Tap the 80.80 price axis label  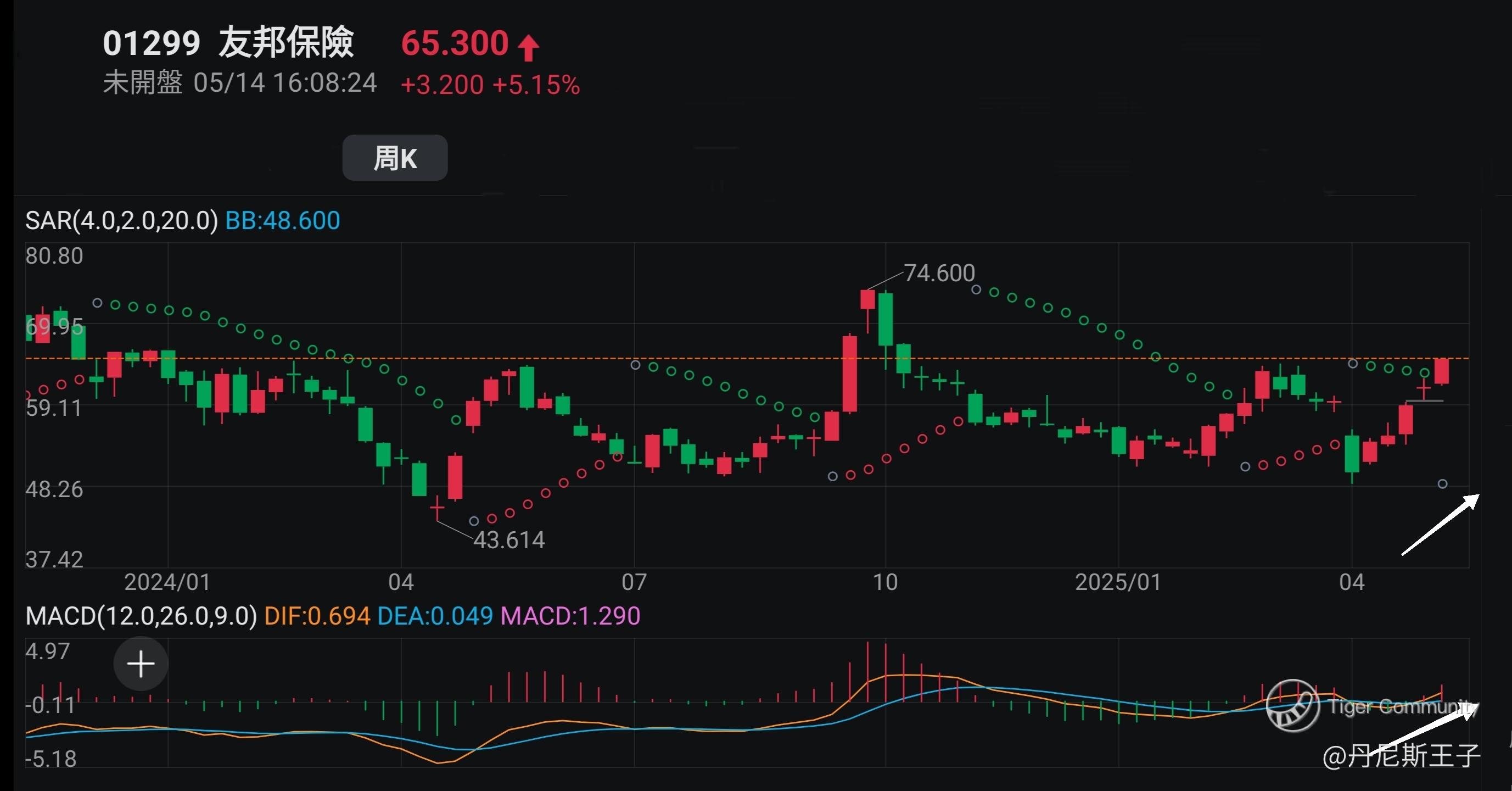click(54, 256)
